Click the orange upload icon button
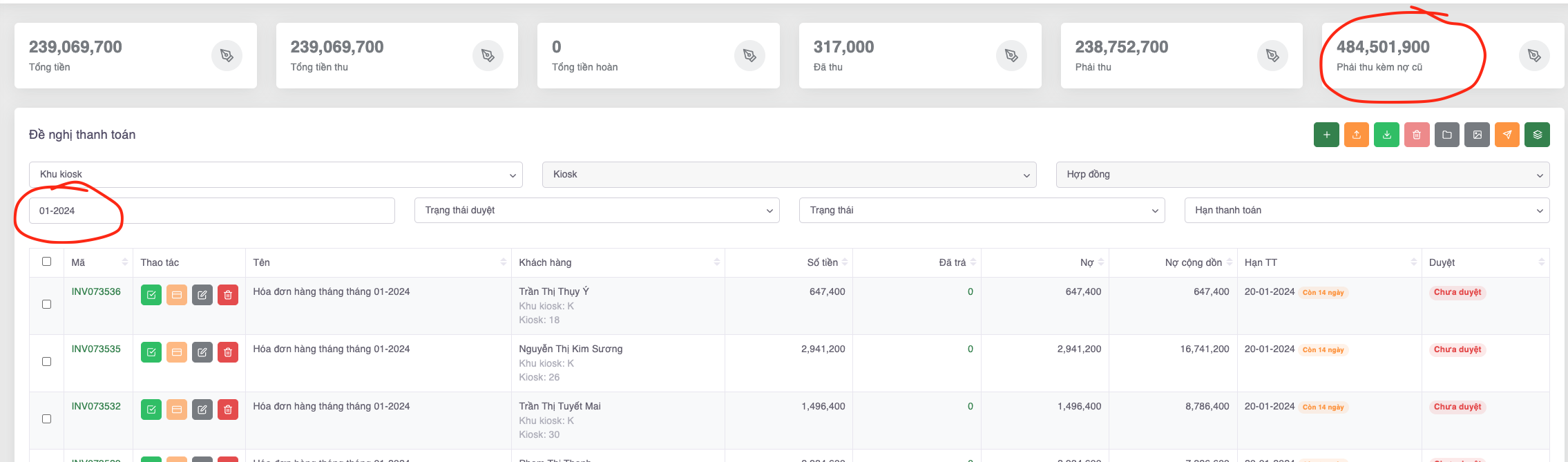 click(1357, 135)
